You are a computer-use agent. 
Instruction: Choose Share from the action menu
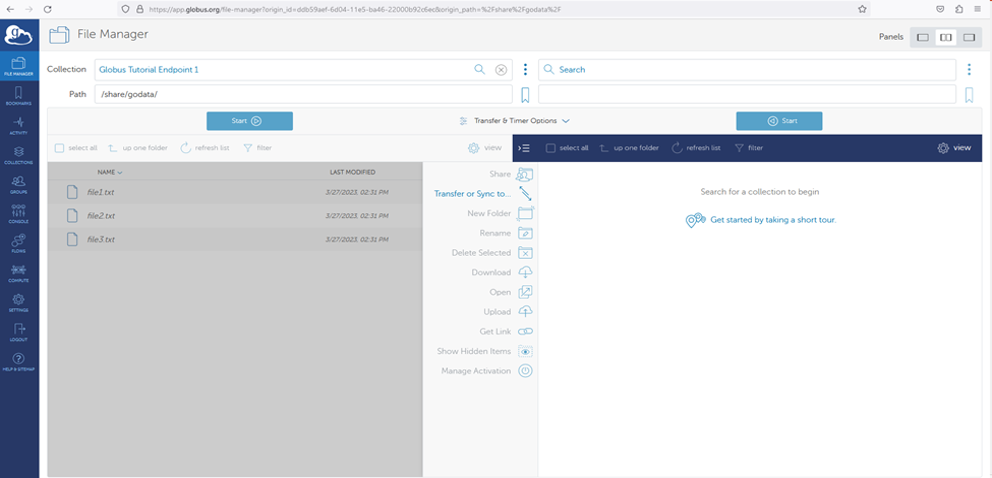click(x=500, y=174)
